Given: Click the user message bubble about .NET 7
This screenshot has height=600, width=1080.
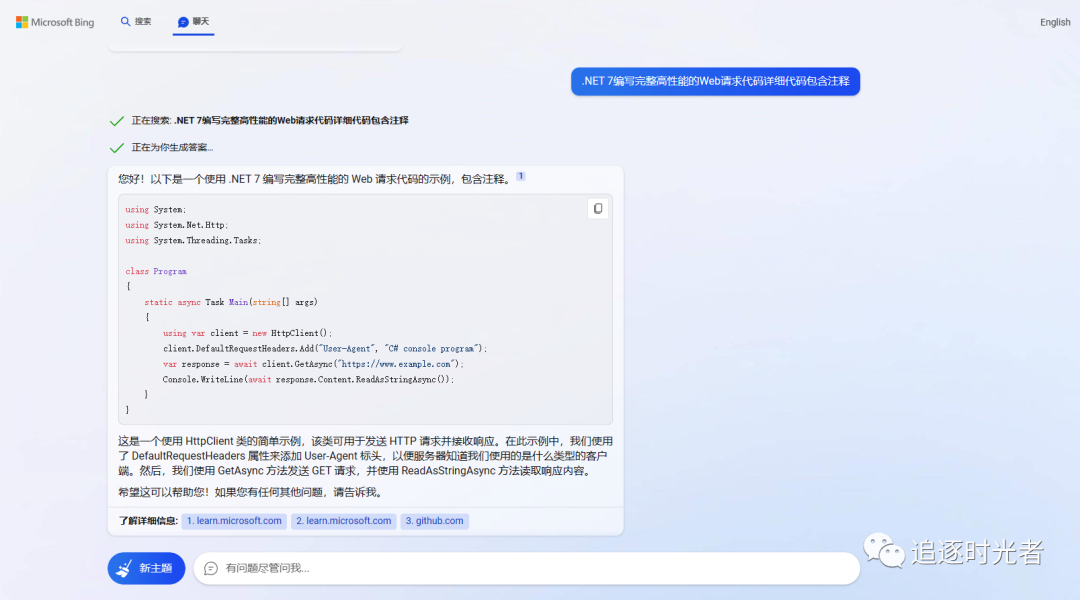Looking at the screenshot, I should click(715, 81).
